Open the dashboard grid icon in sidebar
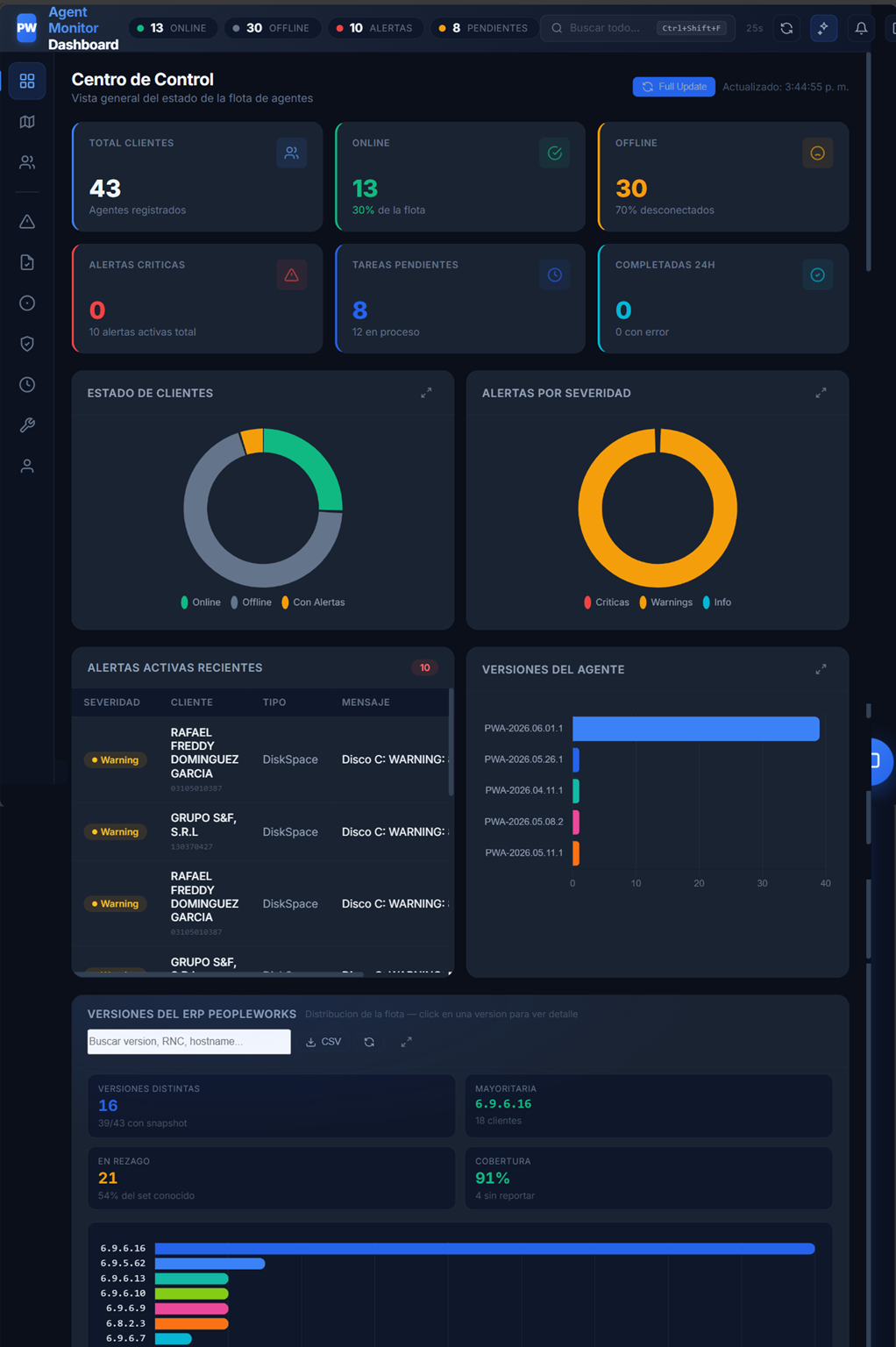 pyautogui.click(x=27, y=81)
